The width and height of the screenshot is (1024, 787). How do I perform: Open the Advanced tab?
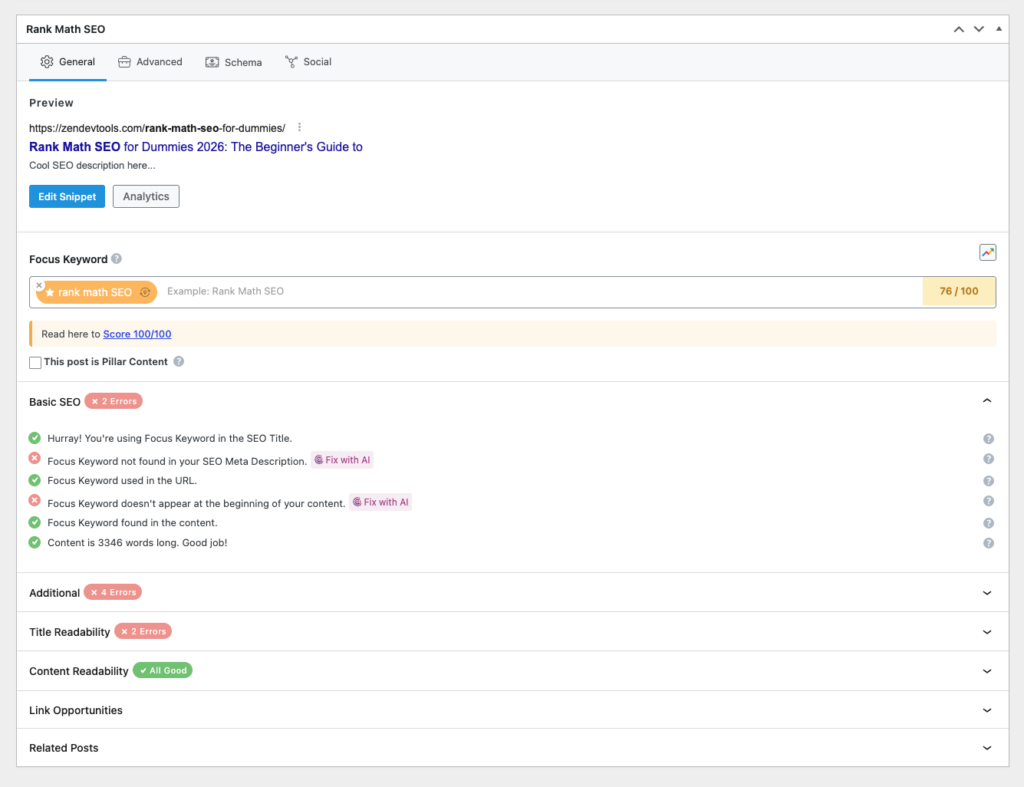pos(150,62)
